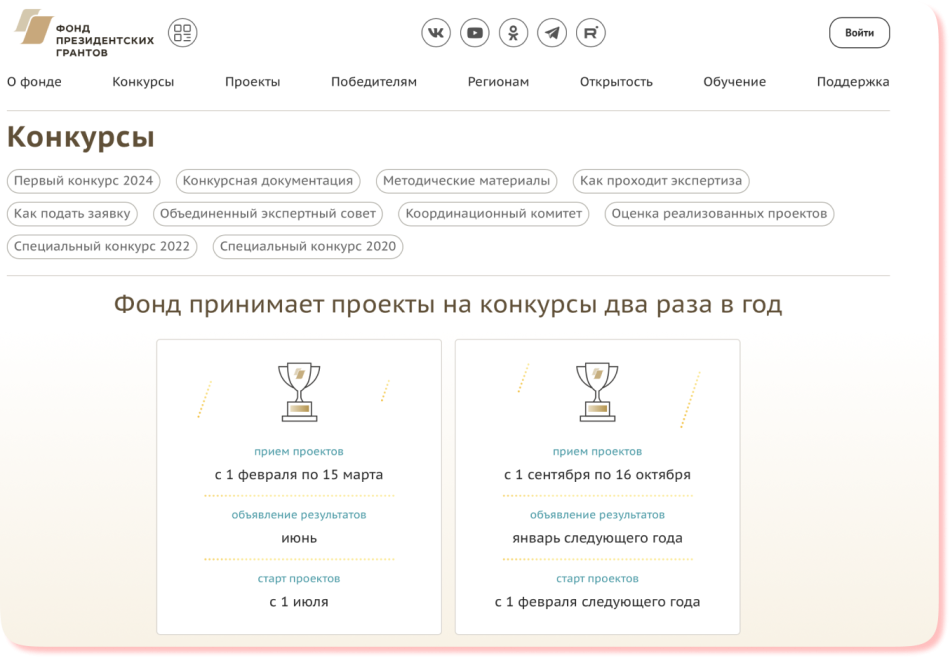Open the Обучение menu item

pyautogui.click(x=734, y=82)
